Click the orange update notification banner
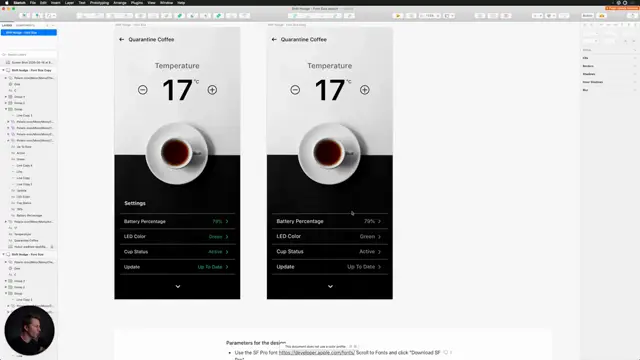 click(x=622, y=8)
